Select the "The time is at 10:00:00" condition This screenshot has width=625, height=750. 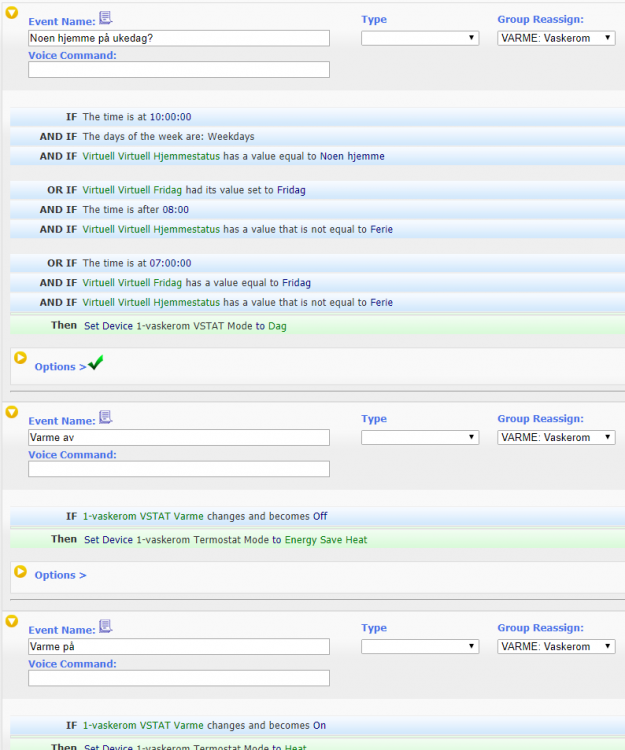[136, 117]
